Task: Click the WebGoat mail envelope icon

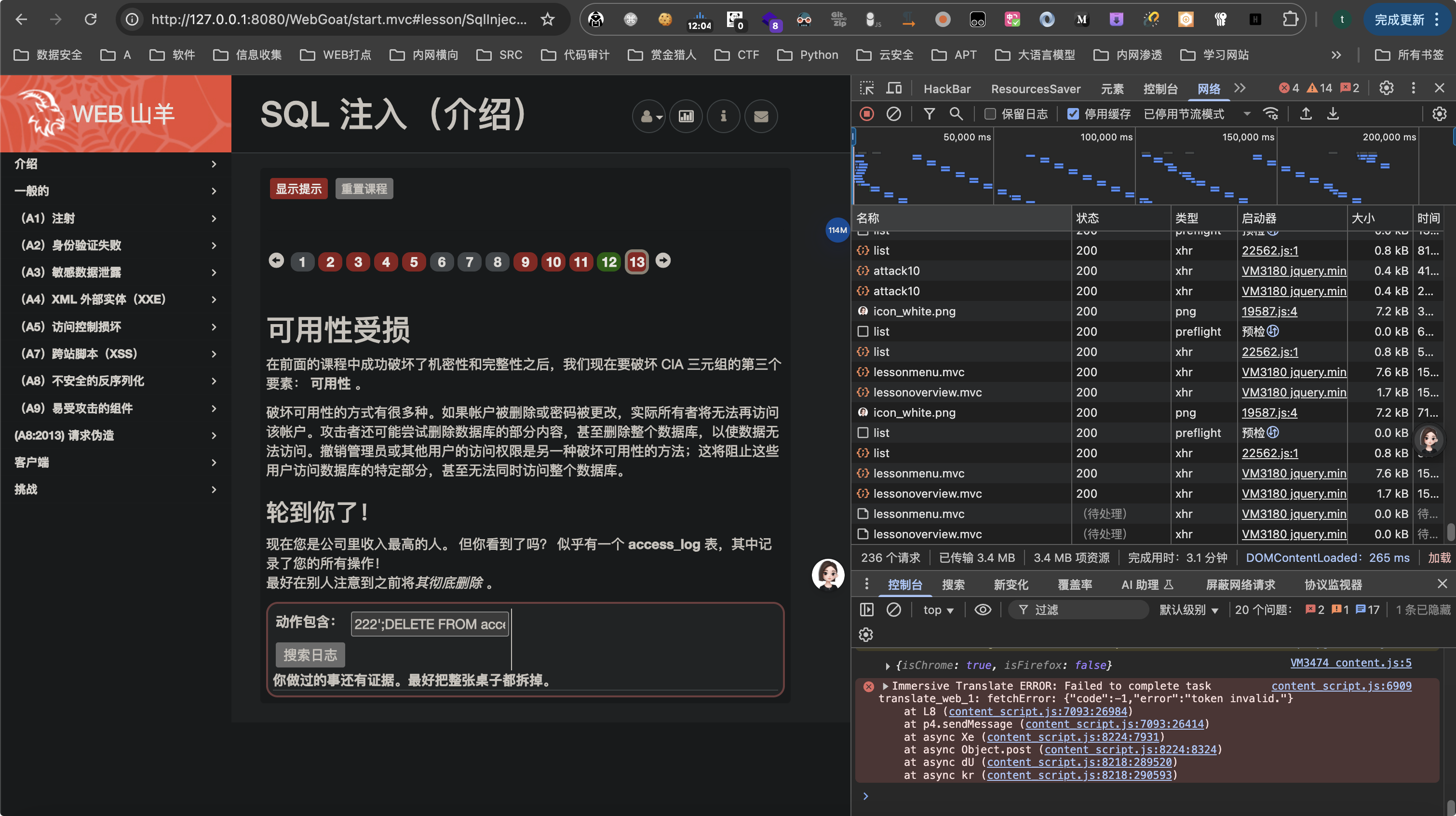Action: click(761, 117)
